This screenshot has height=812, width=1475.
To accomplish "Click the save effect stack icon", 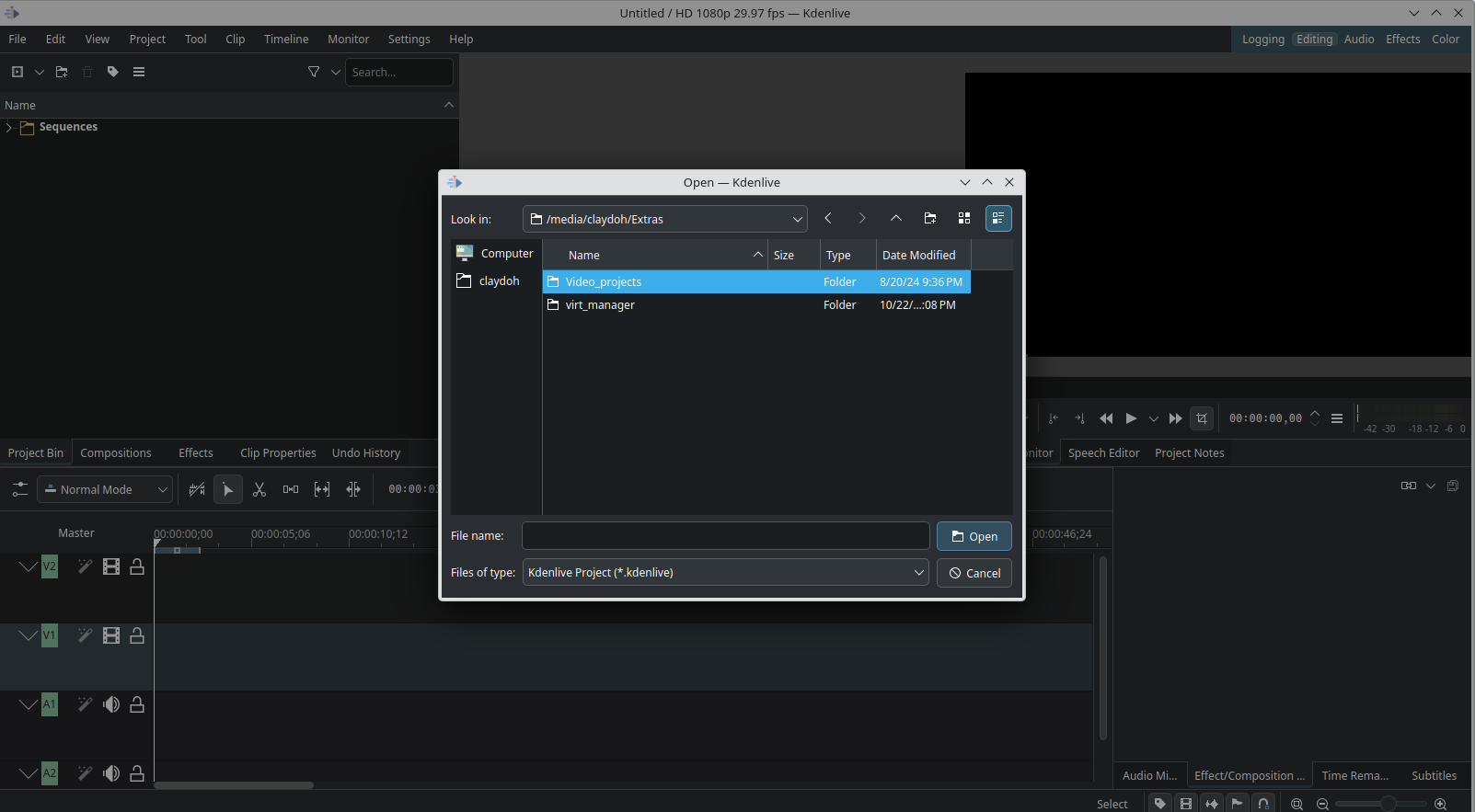I will click(x=1453, y=486).
